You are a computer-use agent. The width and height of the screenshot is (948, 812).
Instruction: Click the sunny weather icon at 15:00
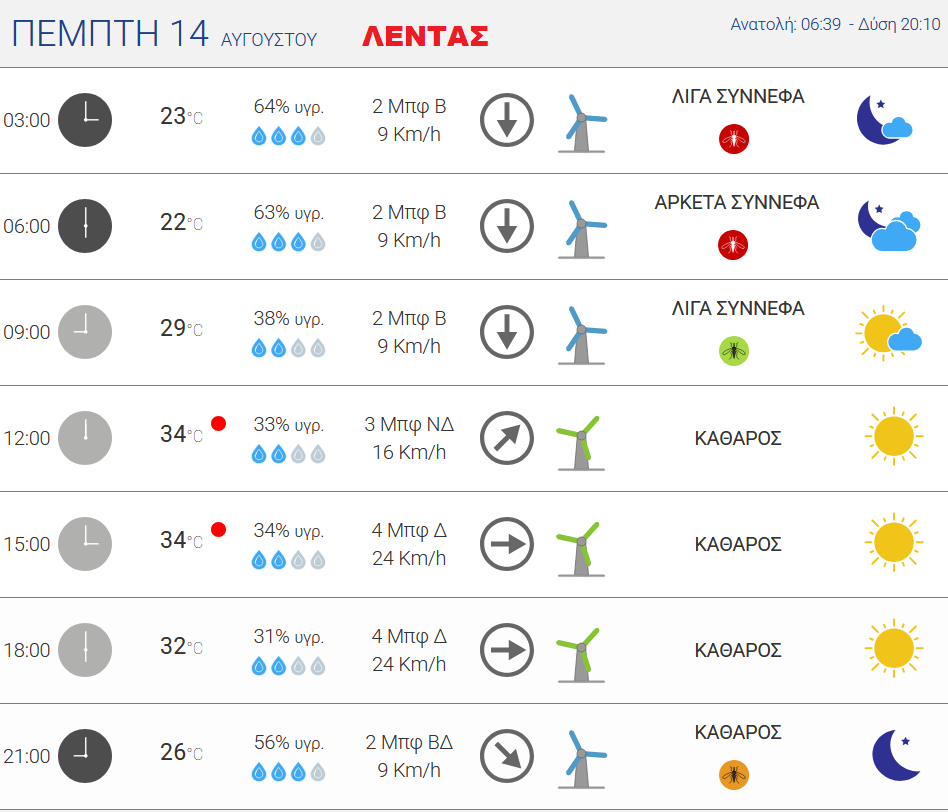pos(892,543)
